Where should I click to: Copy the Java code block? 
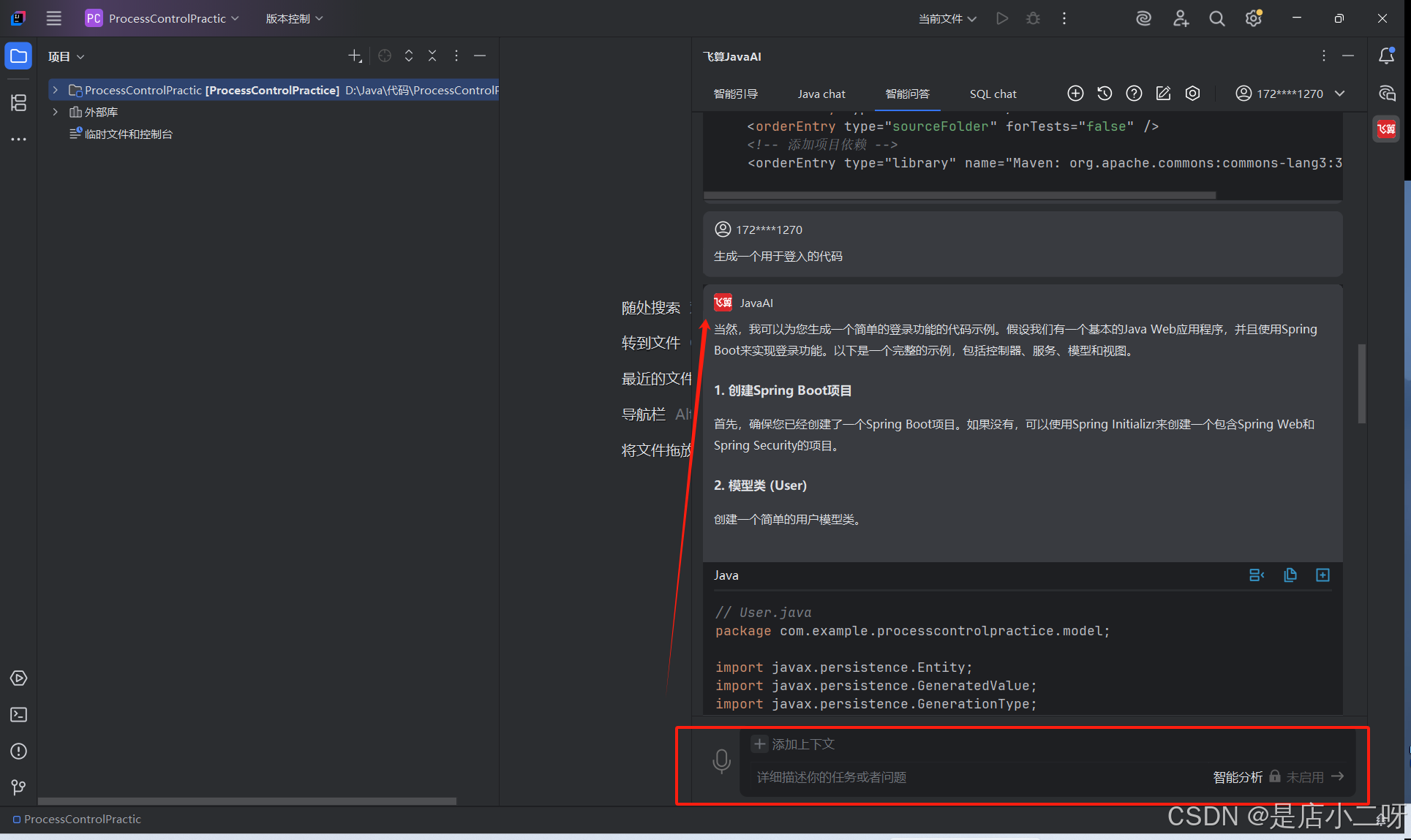pyautogui.click(x=1290, y=575)
